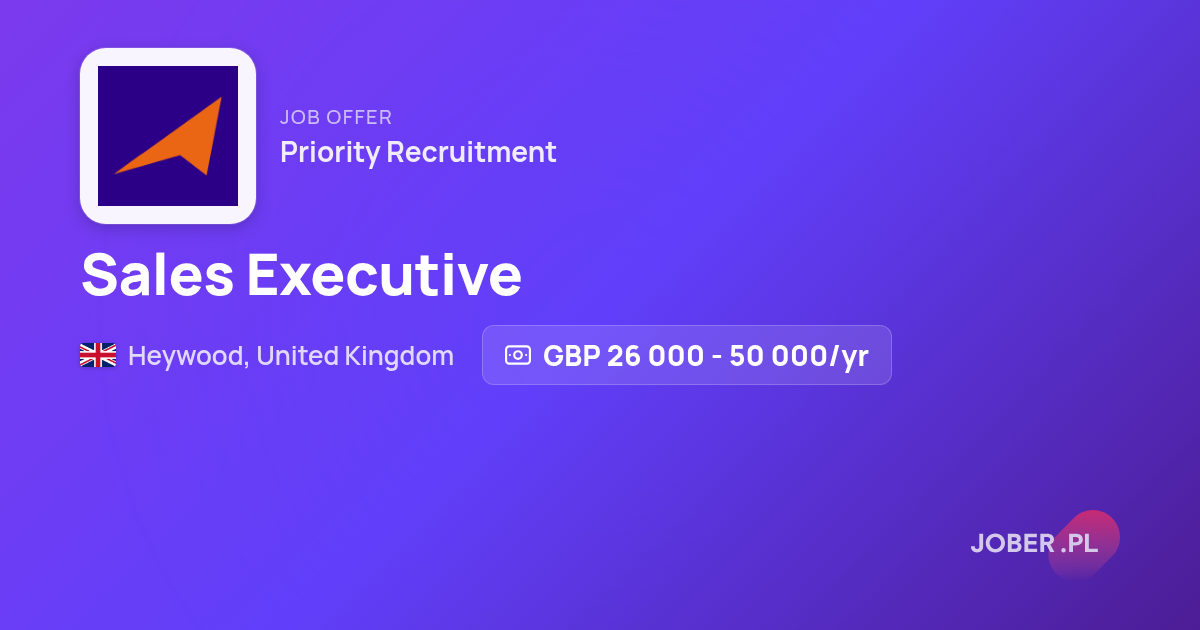The width and height of the screenshot is (1200, 630).
Task: Click the word Executive in the title
Action: coord(384,274)
